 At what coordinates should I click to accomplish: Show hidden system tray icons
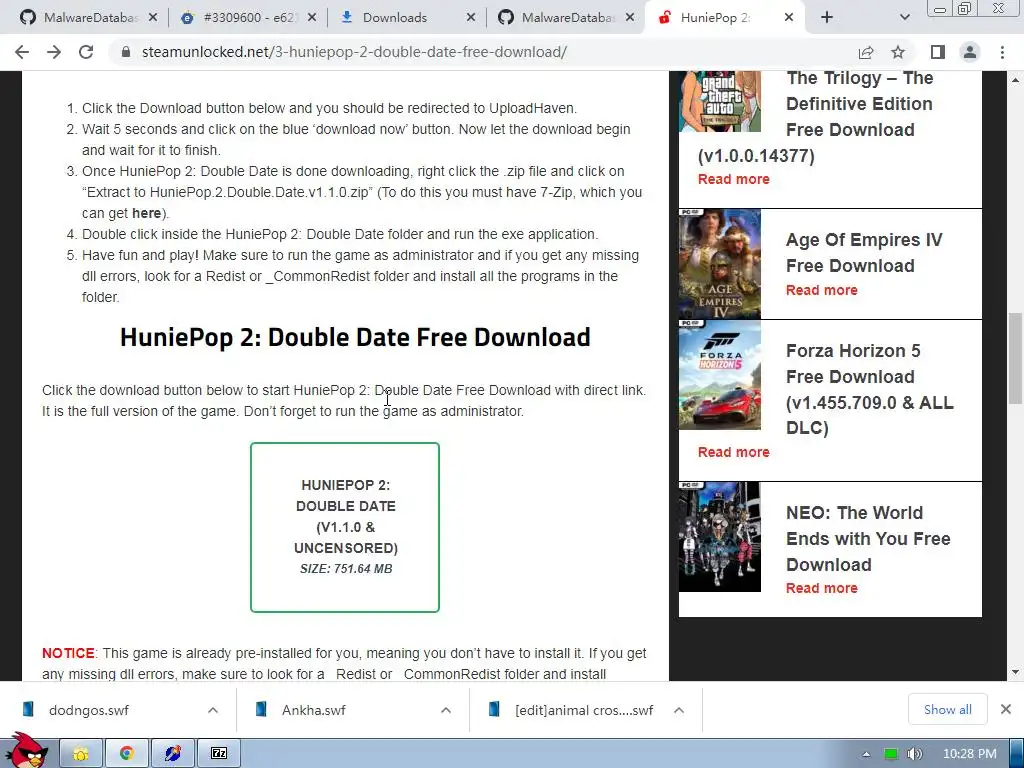coord(866,754)
